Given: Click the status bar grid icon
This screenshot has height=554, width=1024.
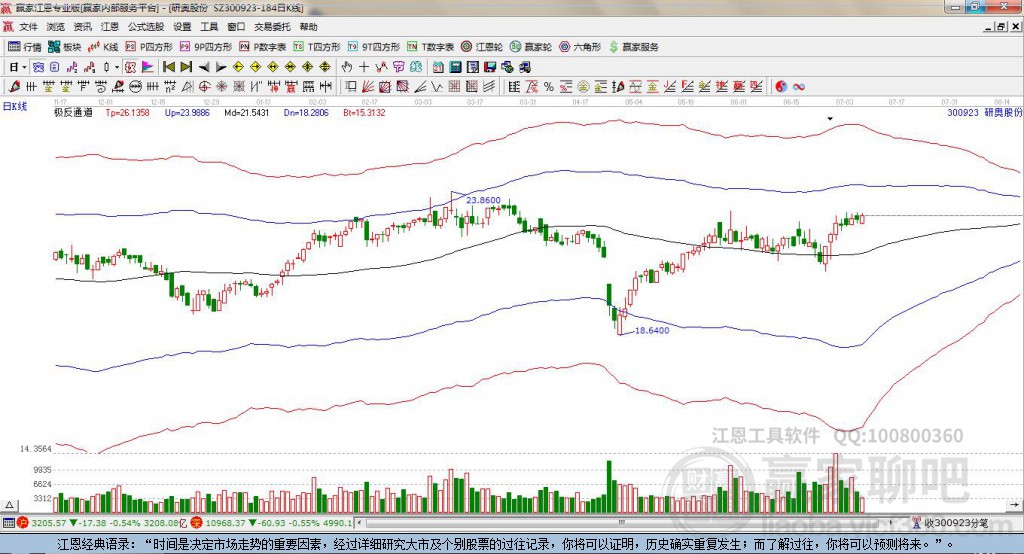Looking at the screenshot, I should [x=8, y=523].
